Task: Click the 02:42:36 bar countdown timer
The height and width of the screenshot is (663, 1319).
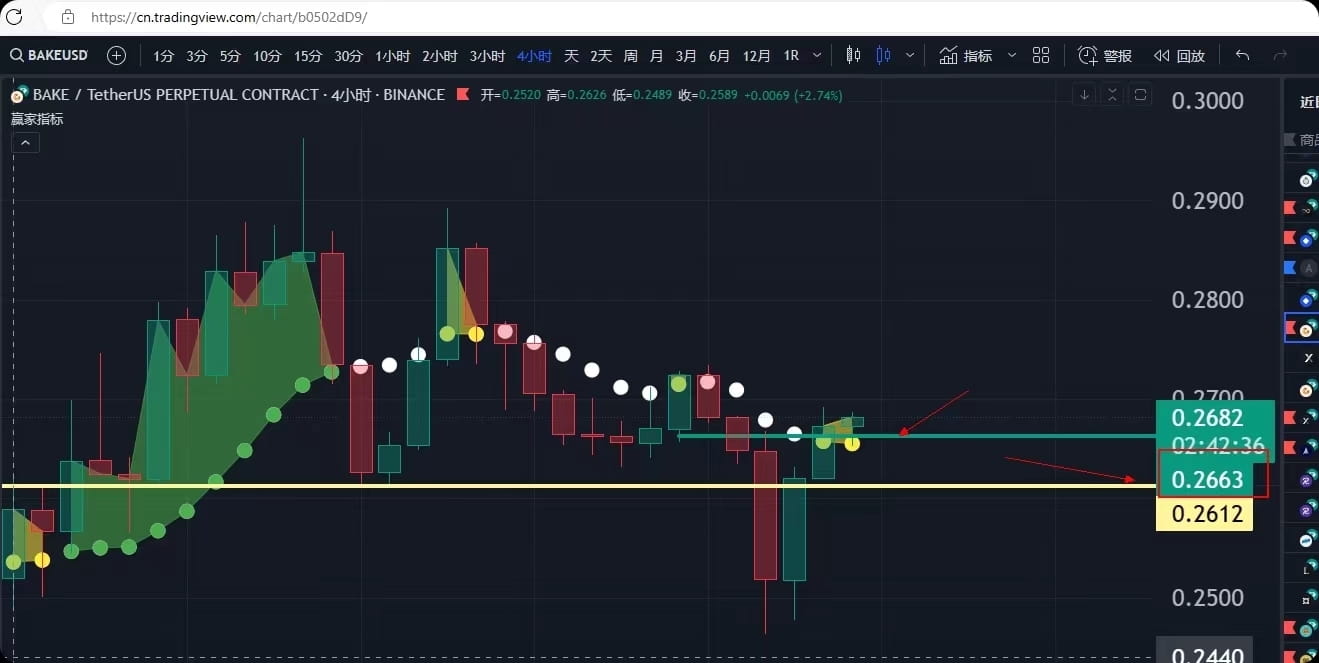Action: pos(1218,444)
